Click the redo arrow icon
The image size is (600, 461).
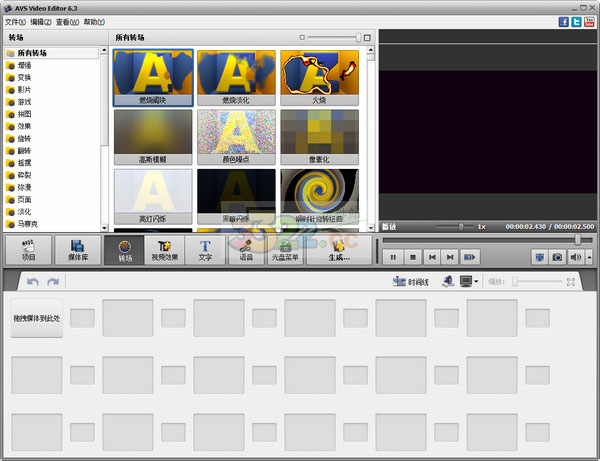coord(53,282)
